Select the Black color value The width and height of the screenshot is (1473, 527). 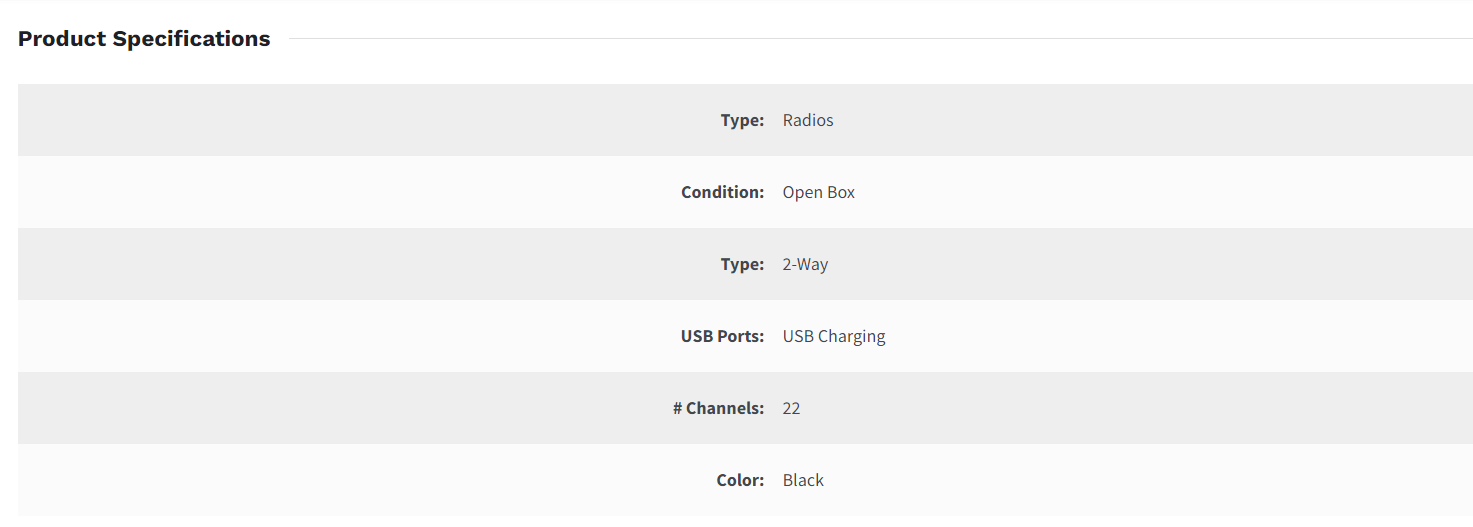tap(803, 480)
